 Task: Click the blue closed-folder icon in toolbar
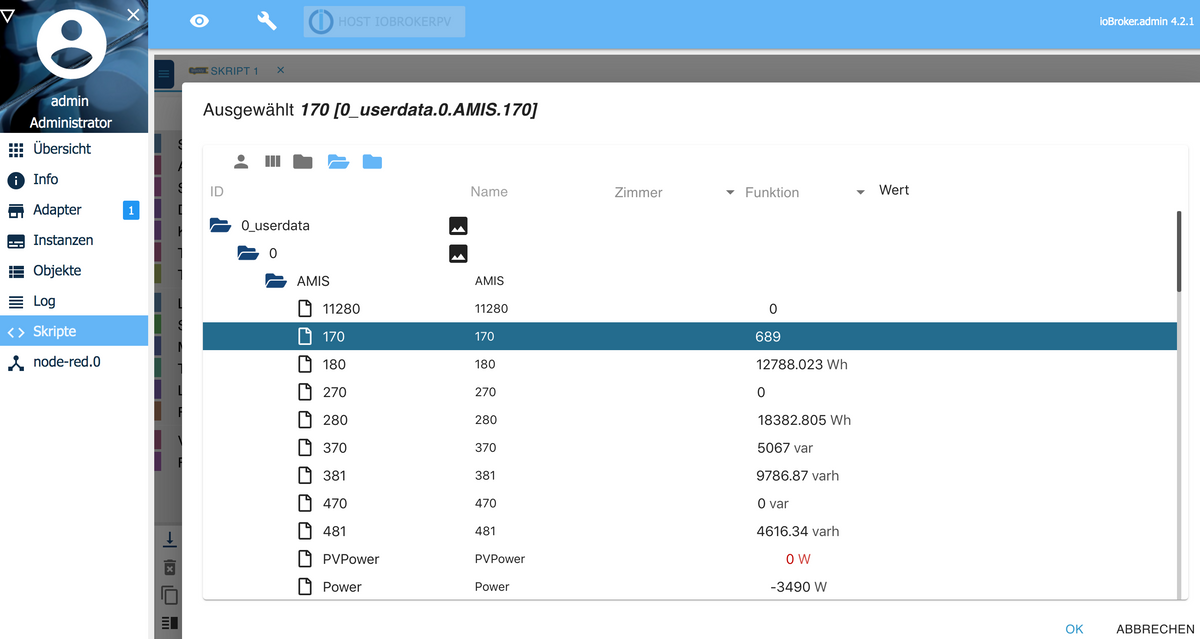click(x=372, y=161)
